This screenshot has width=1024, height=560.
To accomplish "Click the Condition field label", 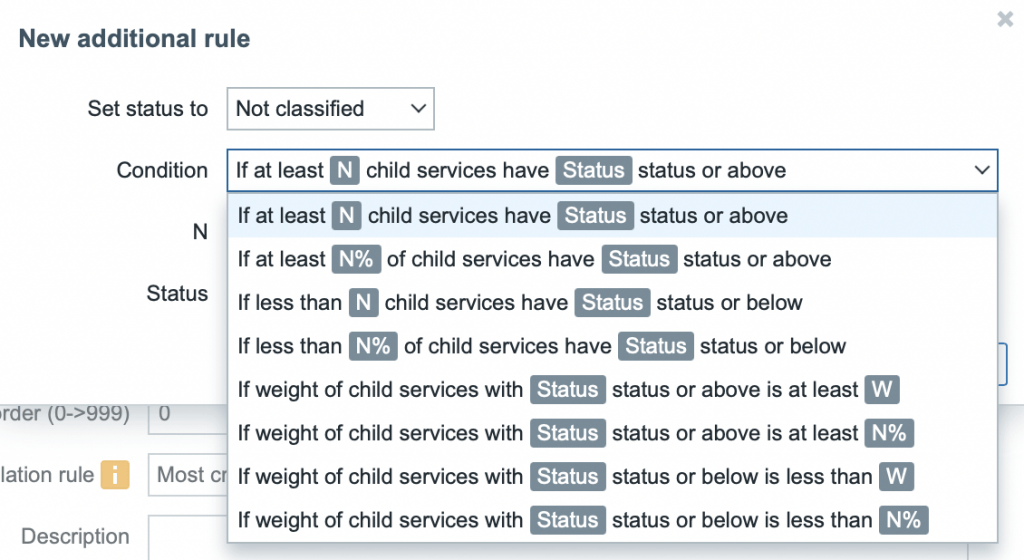I will [162, 171].
